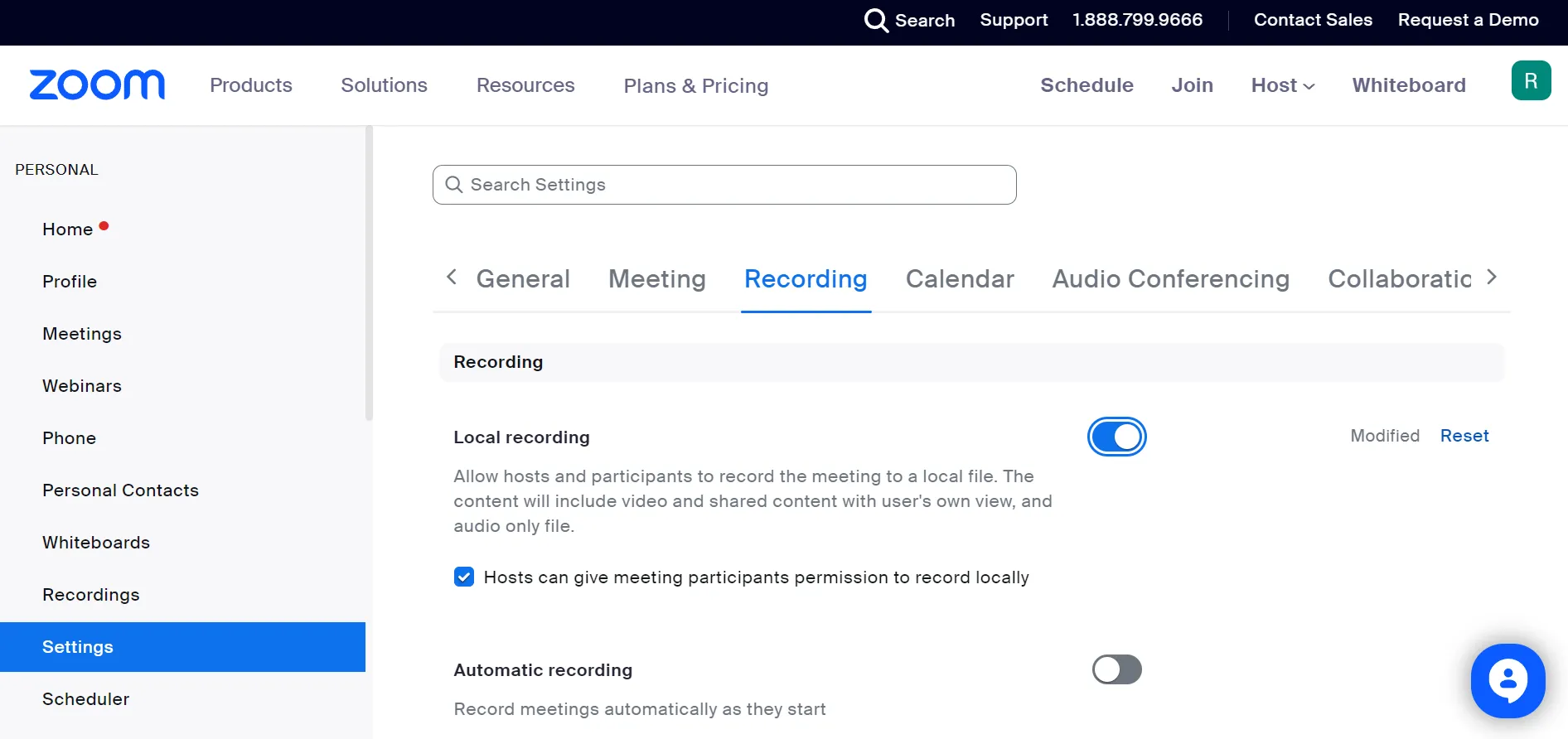
Task: Switch to the Calendar tab
Action: click(x=960, y=278)
